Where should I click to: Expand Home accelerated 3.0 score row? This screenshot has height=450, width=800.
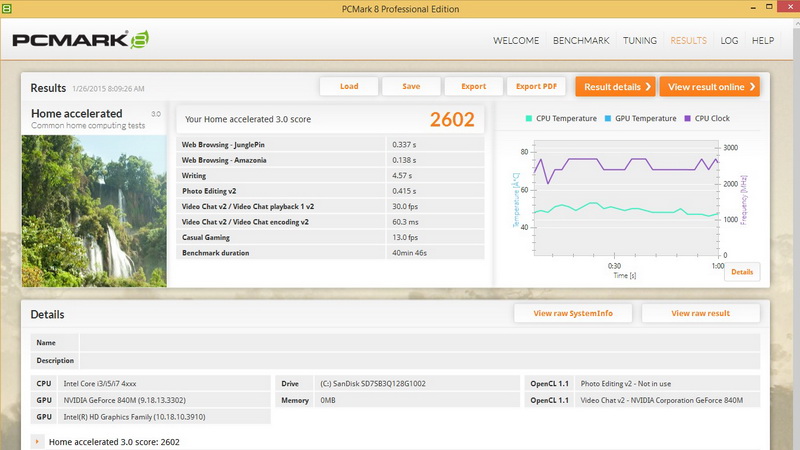point(37,441)
